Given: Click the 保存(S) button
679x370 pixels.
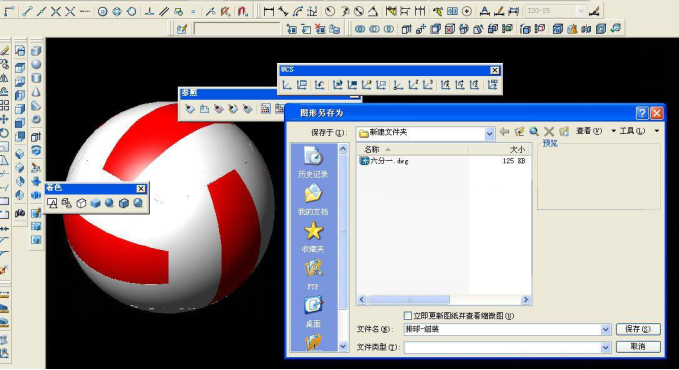Looking at the screenshot, I should (x=638, y=329).
